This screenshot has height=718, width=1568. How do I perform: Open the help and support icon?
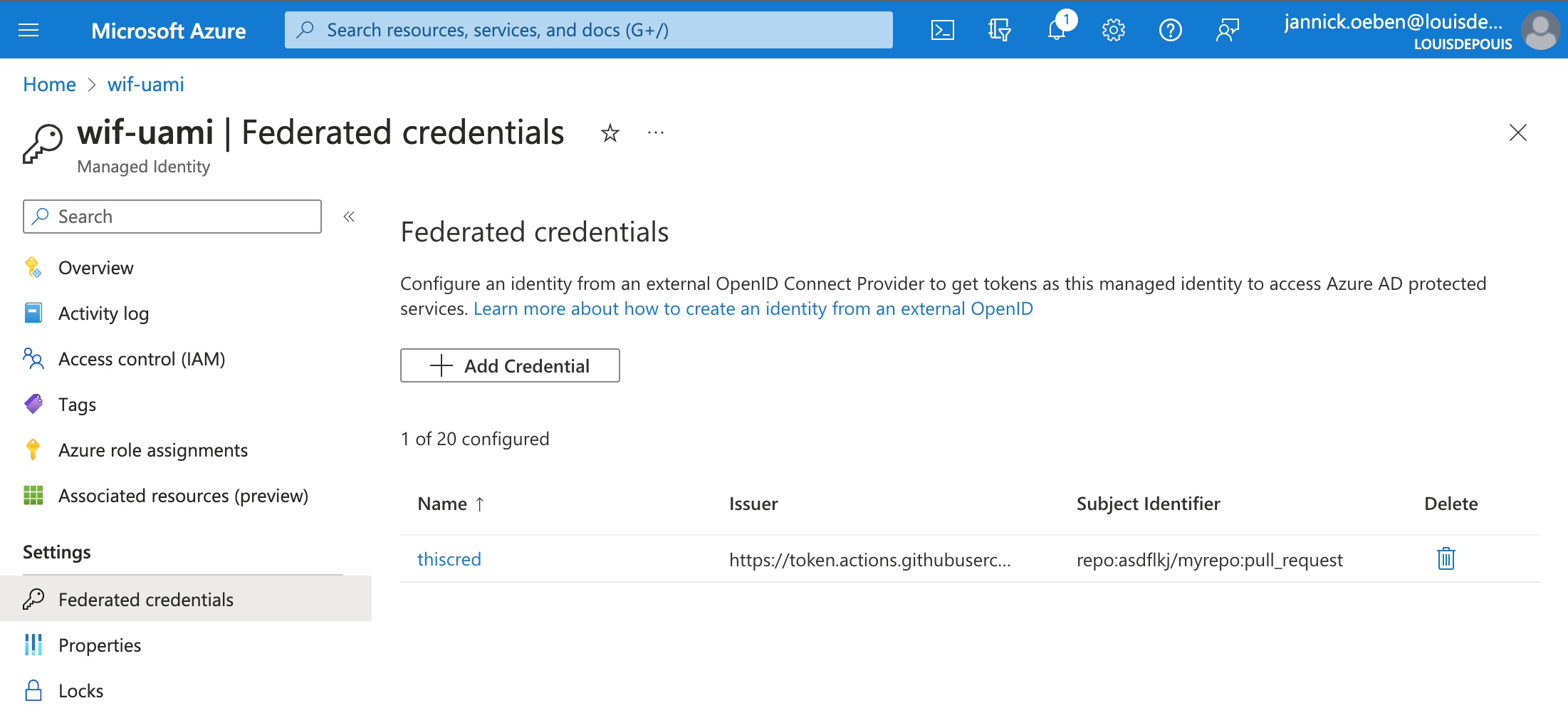click(1170, 29)
